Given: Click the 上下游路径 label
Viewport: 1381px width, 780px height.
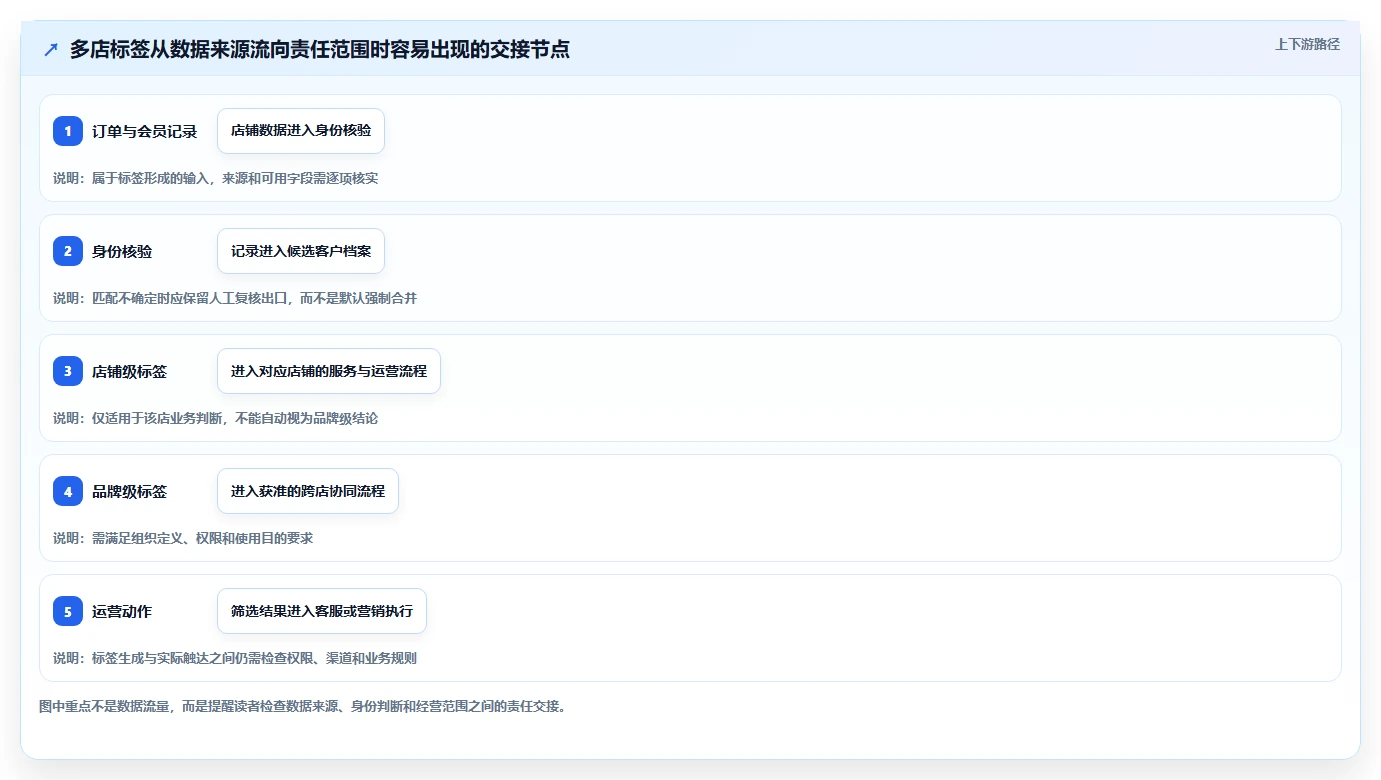Looking at the screenshot, I should coord(1307,45).
